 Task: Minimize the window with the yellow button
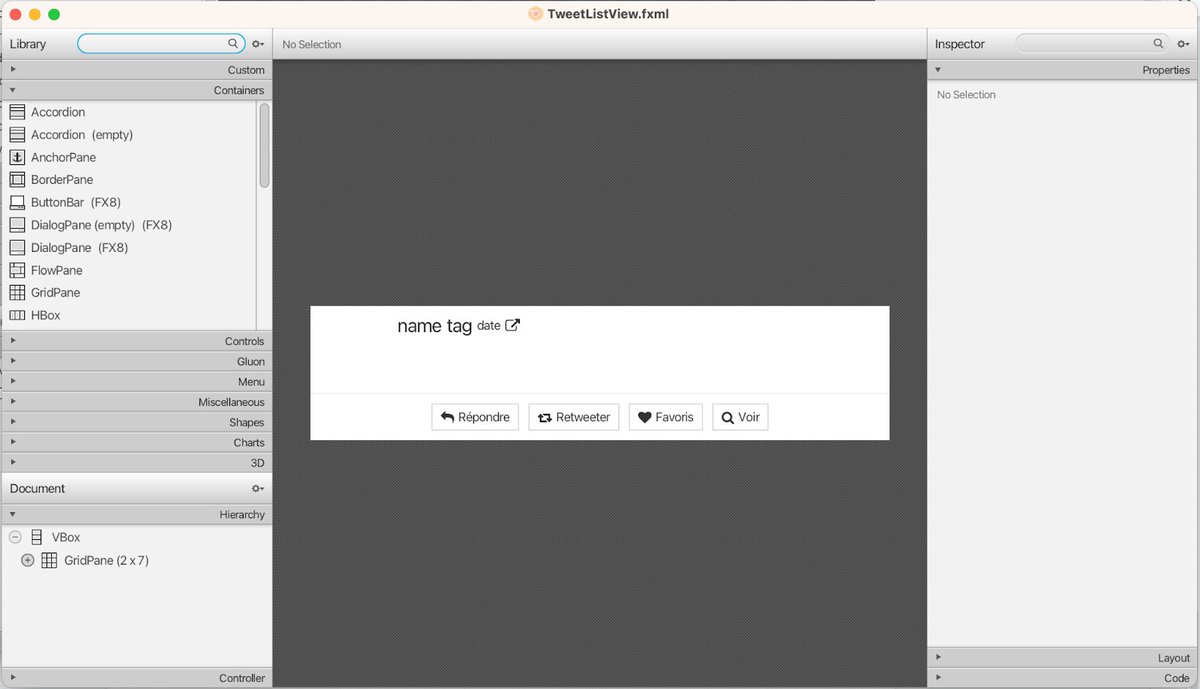pos(34,14)
